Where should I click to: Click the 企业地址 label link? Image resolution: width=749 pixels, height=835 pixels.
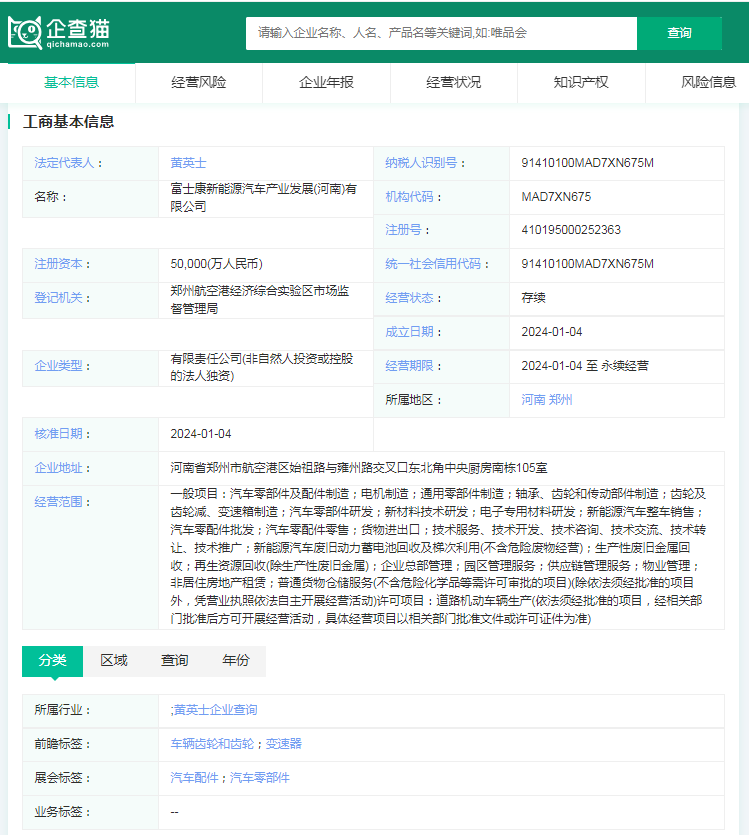pyautogui.click(x=59, y=468)
